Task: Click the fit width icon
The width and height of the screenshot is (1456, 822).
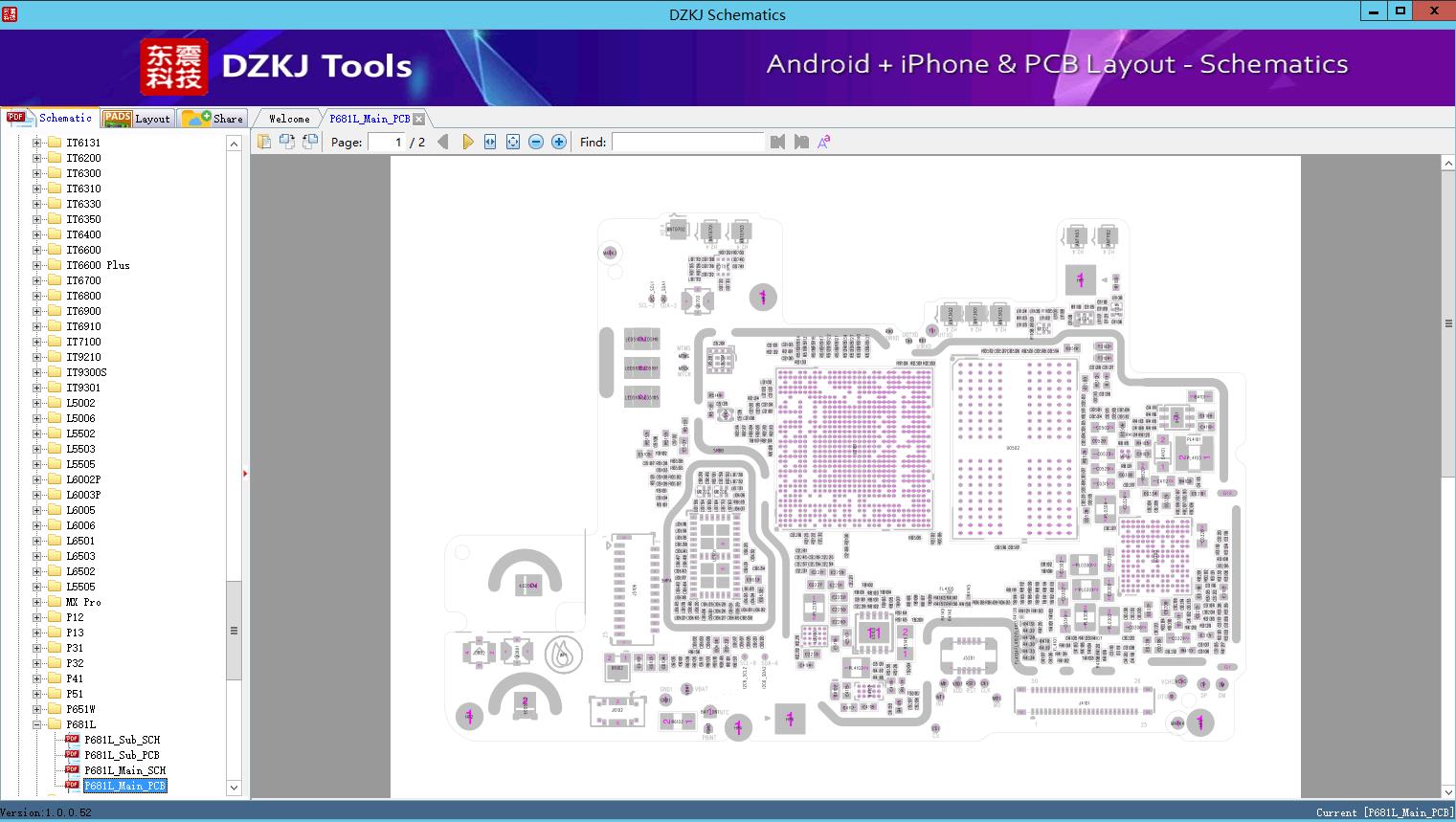Action: [490, 142]
